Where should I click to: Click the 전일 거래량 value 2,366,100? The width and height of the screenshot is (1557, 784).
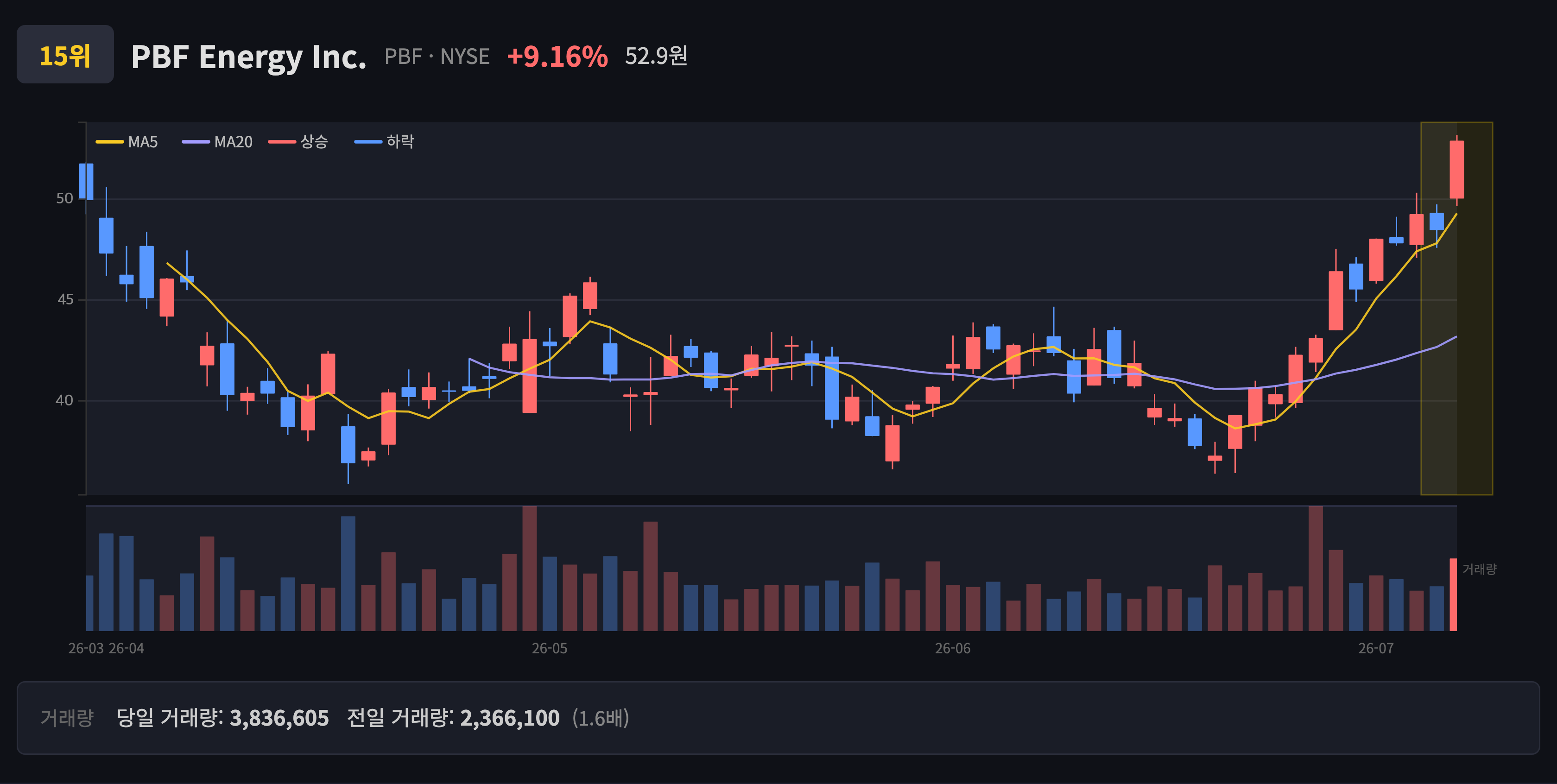510,718
